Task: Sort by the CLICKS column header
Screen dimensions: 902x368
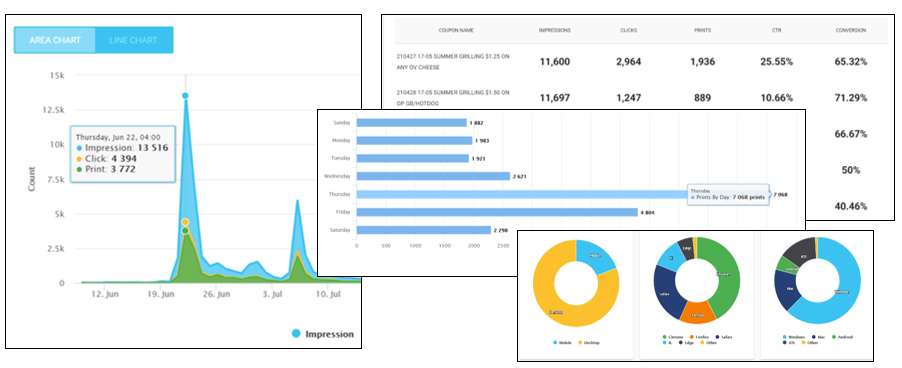Action: pyautogui.click(x=628, y=30)
